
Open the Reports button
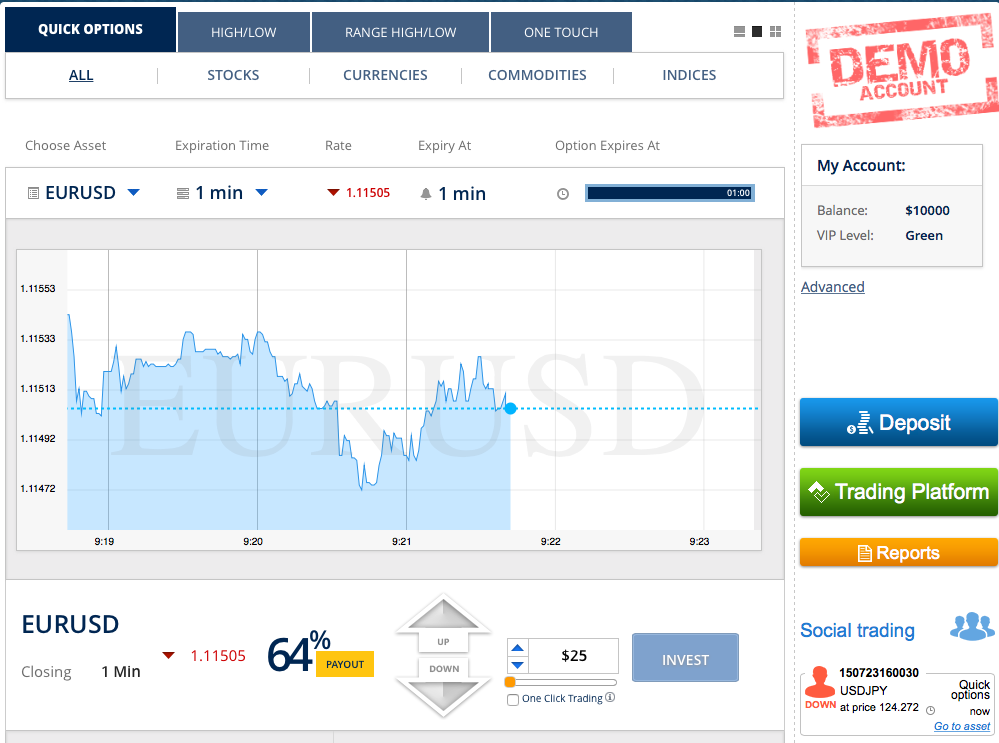click(898, 552)
